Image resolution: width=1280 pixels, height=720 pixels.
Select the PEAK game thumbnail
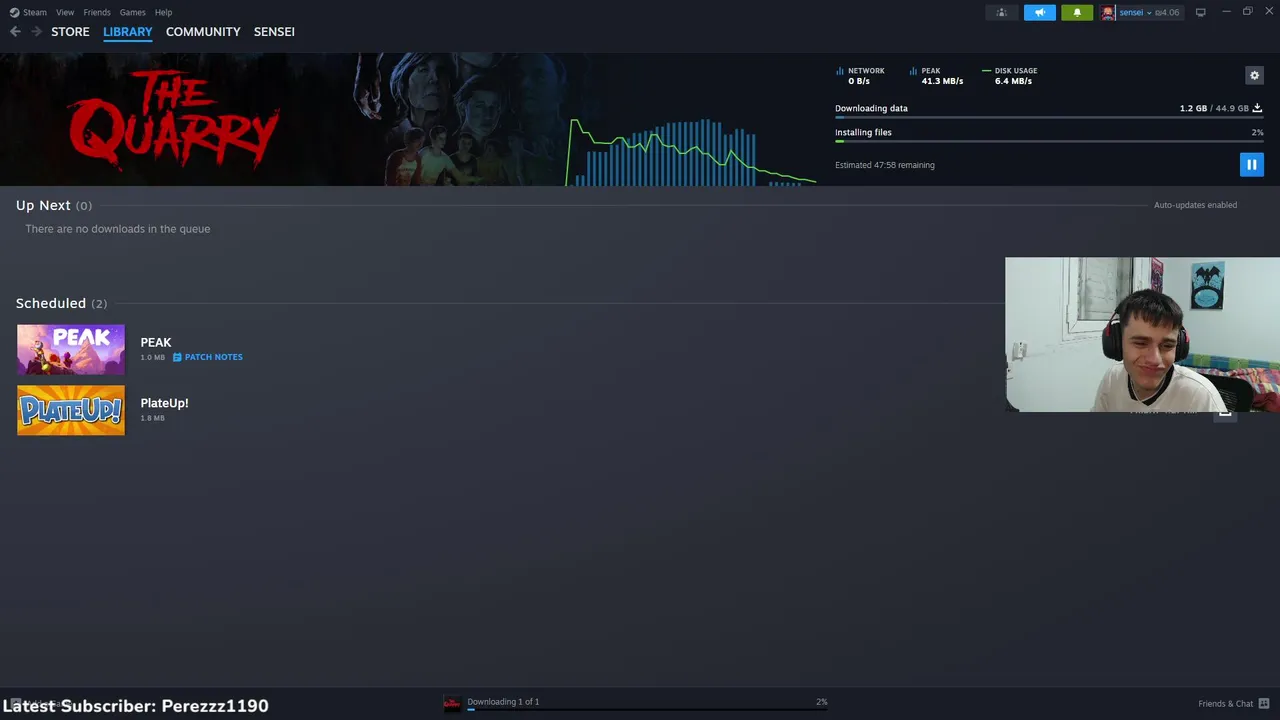(71, 349)
